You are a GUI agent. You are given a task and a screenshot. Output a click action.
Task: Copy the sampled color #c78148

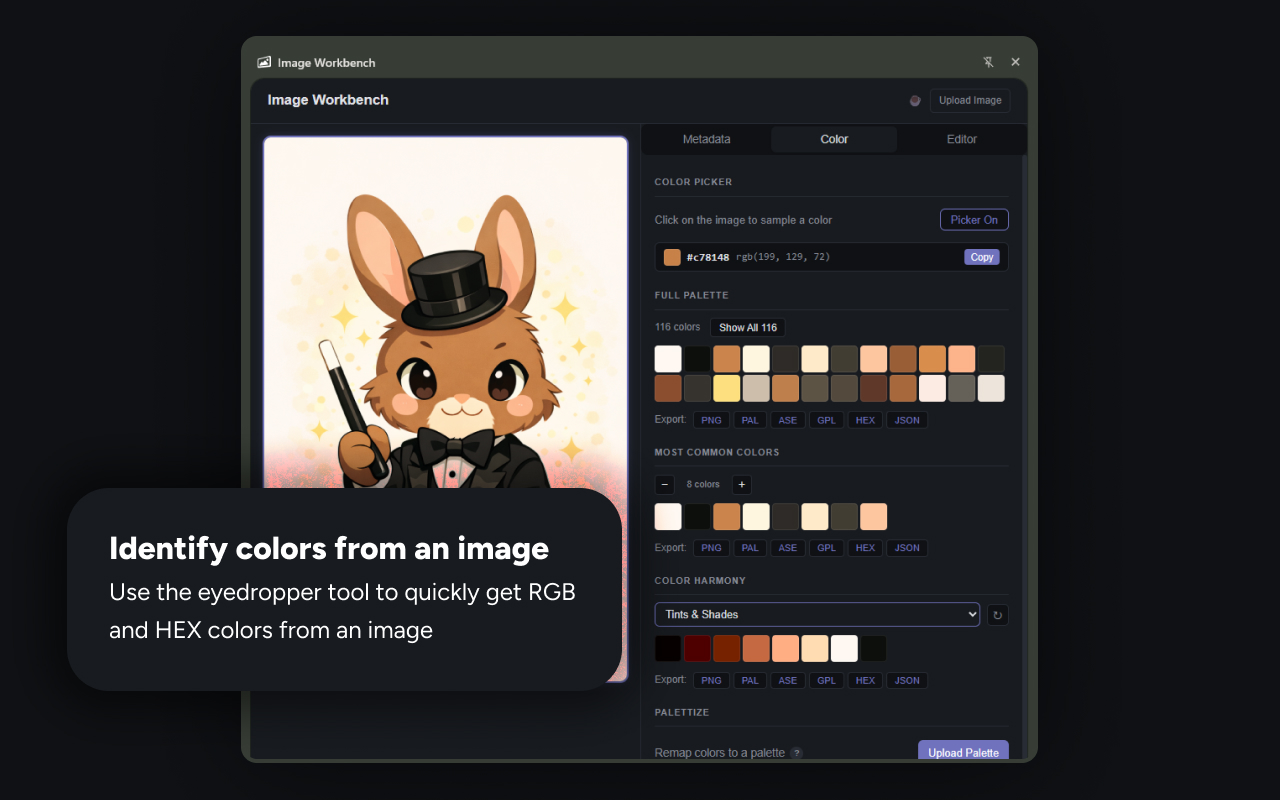981,256
